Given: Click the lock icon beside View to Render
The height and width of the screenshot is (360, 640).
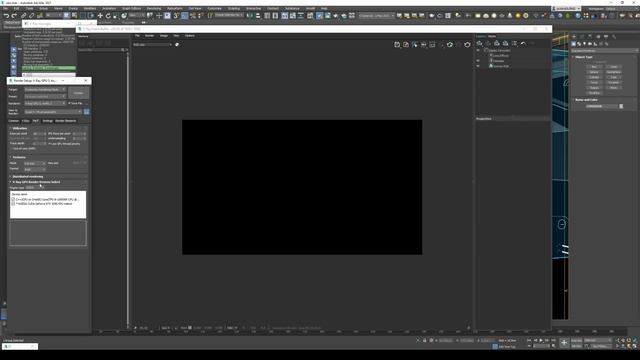Looking at the screenshot, I should point(87,111).
